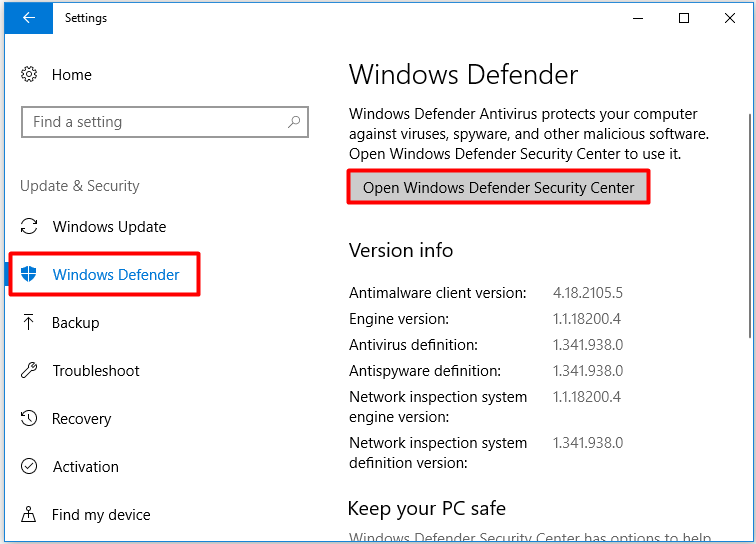Click the search magnifier icon
Screen dimensions: 756x544
click(294, 122)
